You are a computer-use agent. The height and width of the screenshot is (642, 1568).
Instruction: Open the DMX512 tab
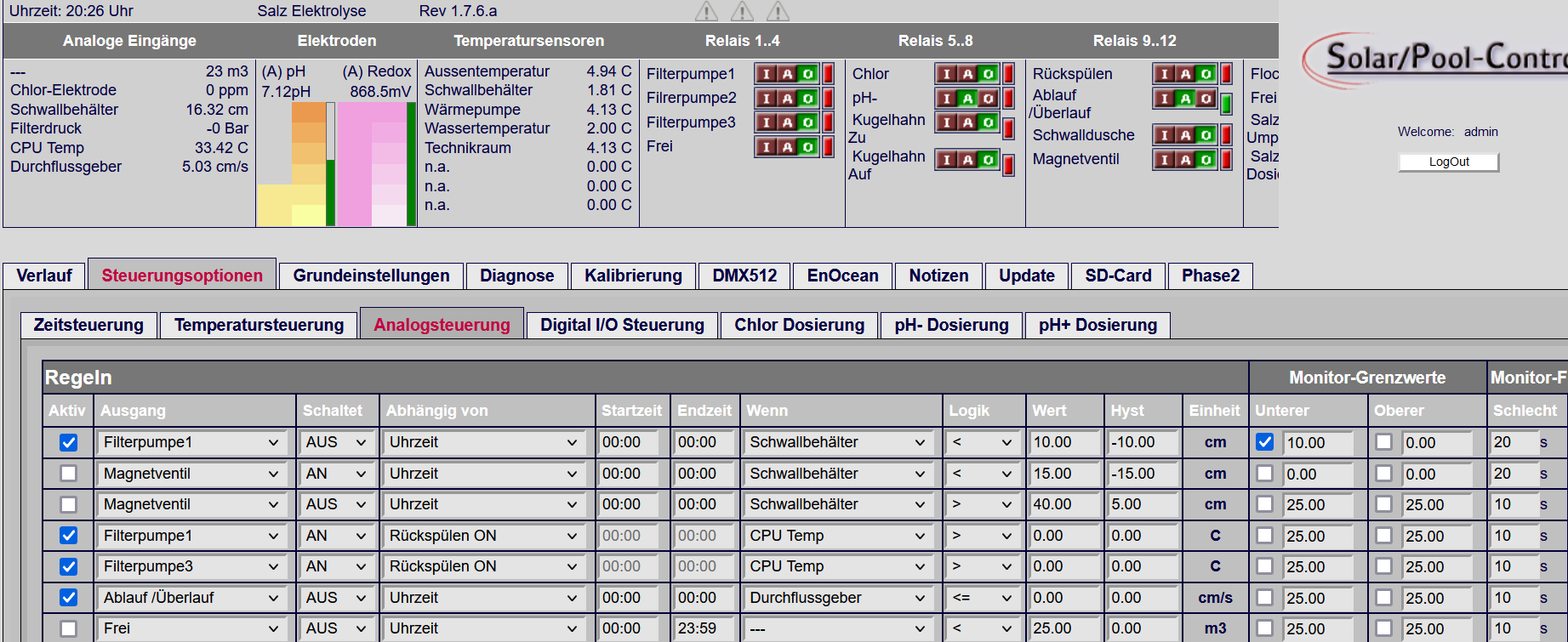(744, 276)
